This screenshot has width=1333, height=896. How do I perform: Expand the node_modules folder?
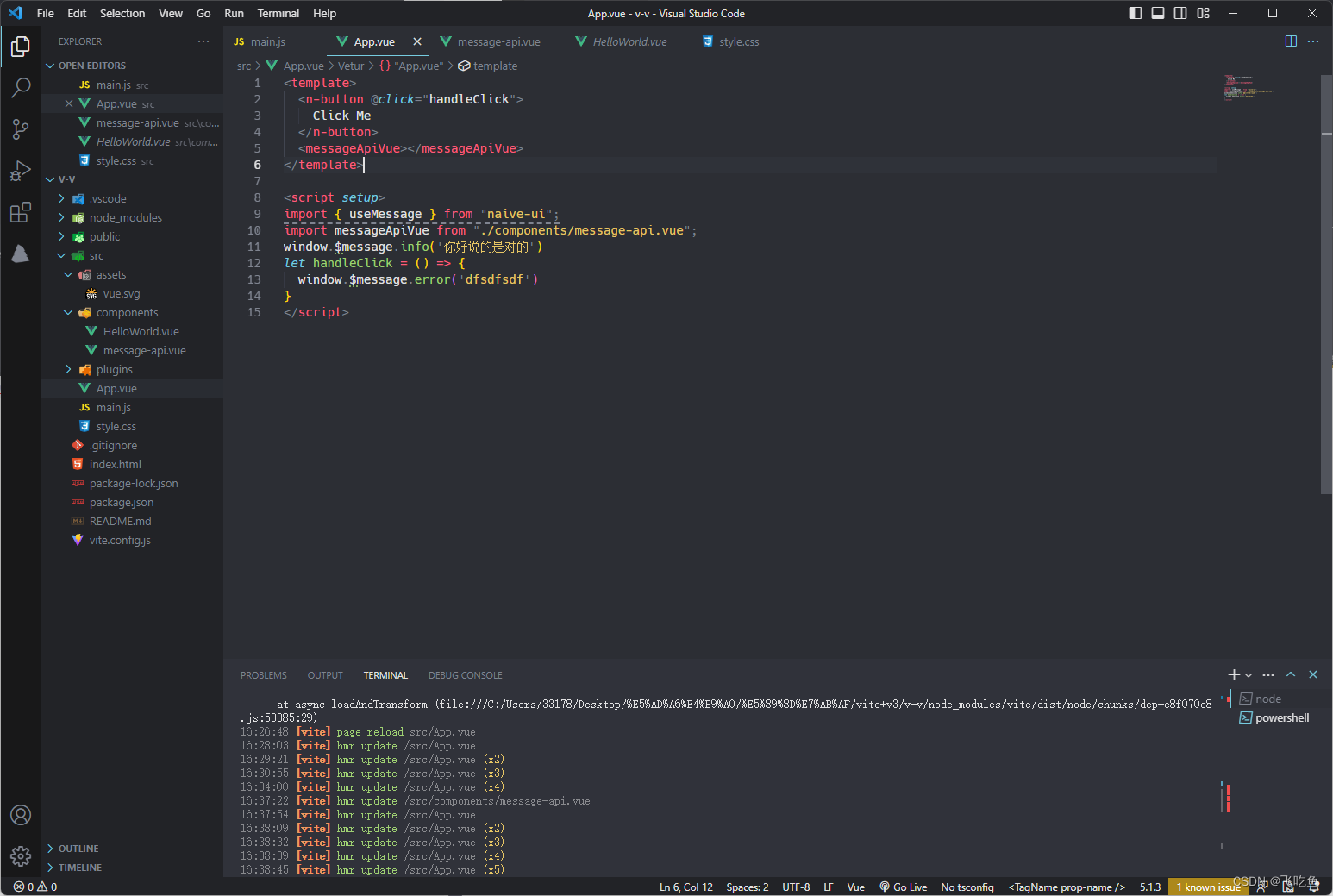point(61,217)
